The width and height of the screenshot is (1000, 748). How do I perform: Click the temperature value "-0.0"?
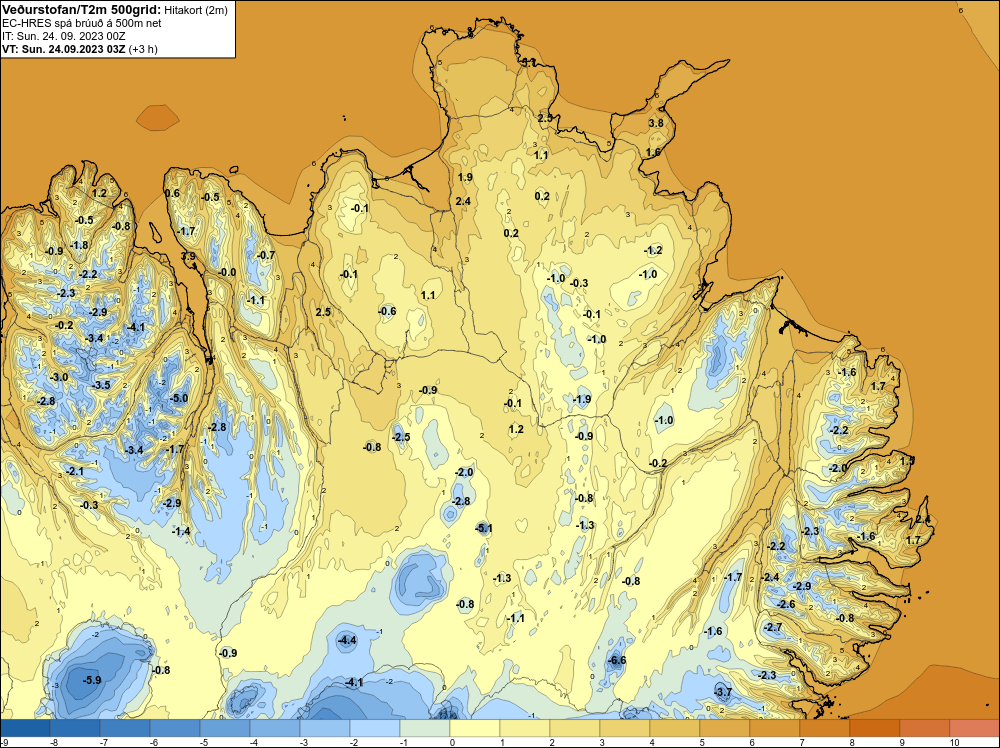tap(227, 272)
